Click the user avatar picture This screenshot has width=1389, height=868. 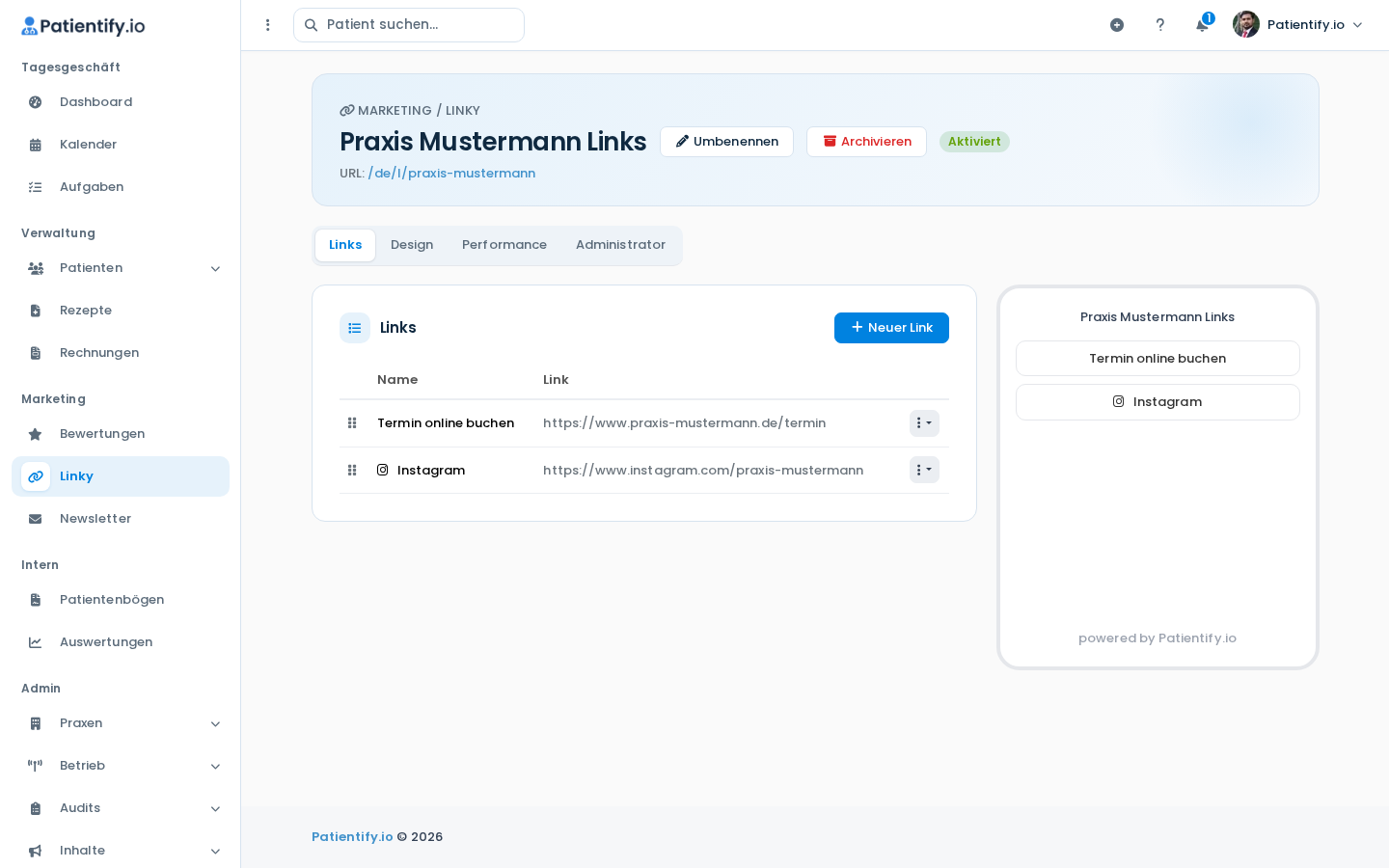(x=1246, y=25)
